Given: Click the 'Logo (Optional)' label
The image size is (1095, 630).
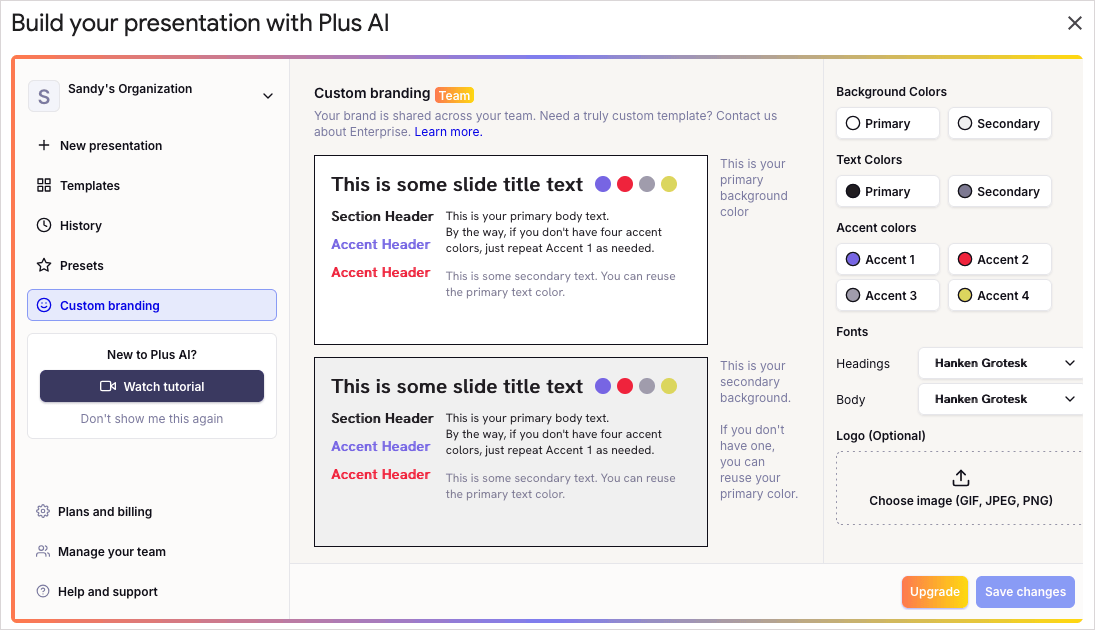Looking at the screenshot, I should pyautogui.click(x=881, y=436).
